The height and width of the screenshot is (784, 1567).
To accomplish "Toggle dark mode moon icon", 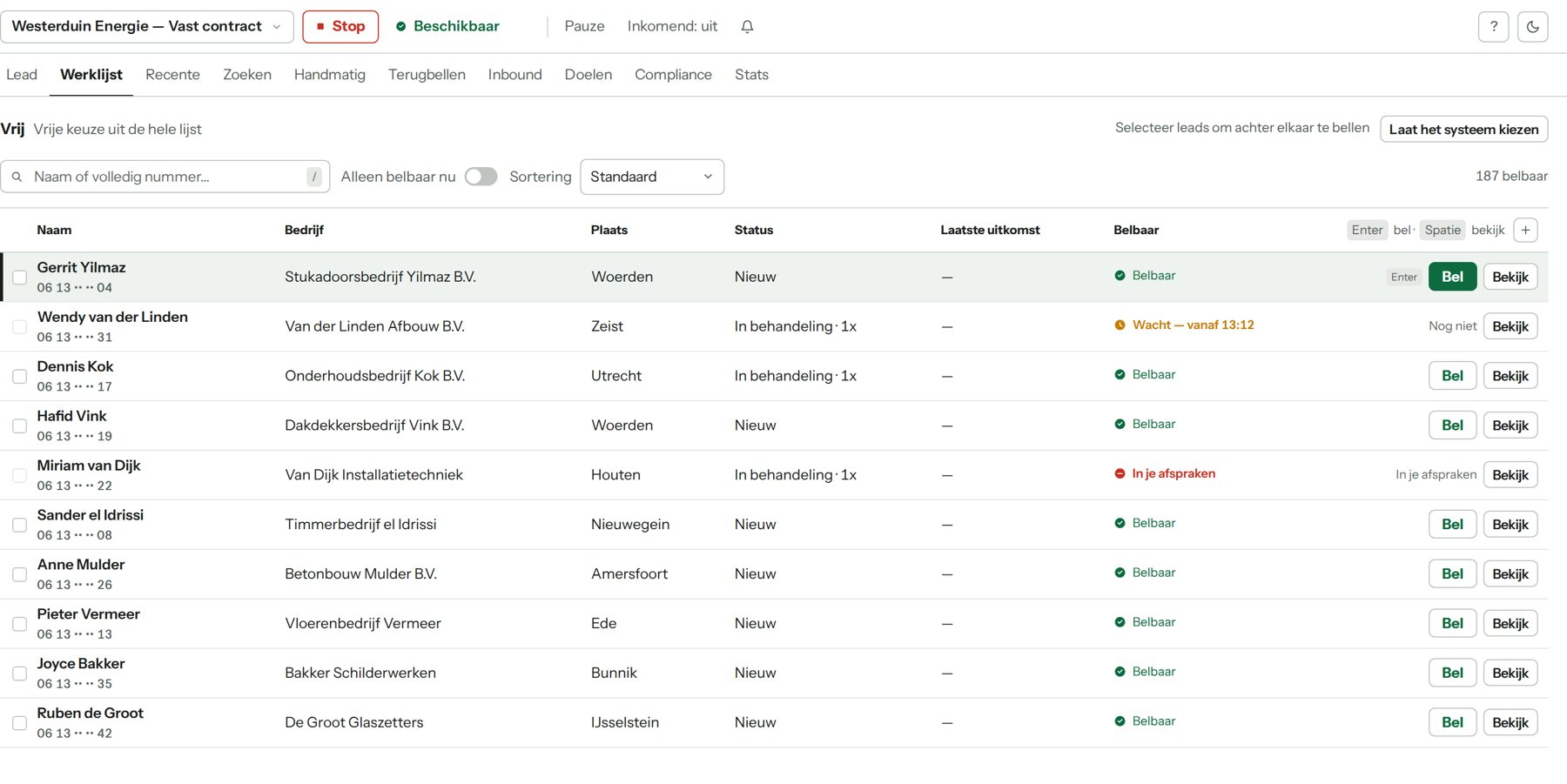I will pyautogui.click(x=1532, y=27).
